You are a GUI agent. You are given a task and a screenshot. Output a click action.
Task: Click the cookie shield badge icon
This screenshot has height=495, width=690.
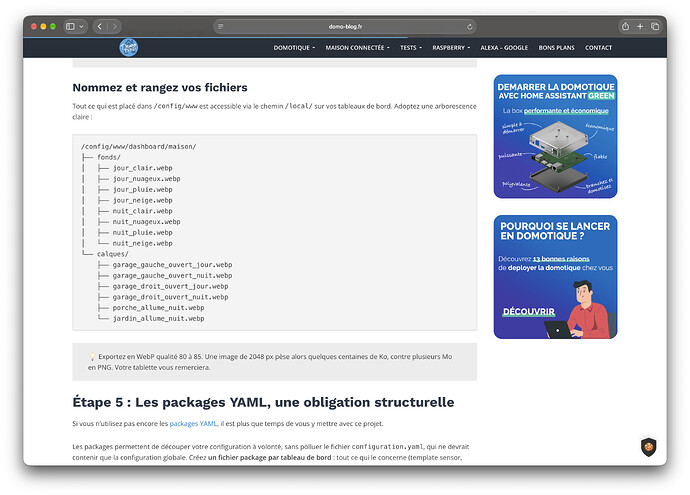click(648, 447)
